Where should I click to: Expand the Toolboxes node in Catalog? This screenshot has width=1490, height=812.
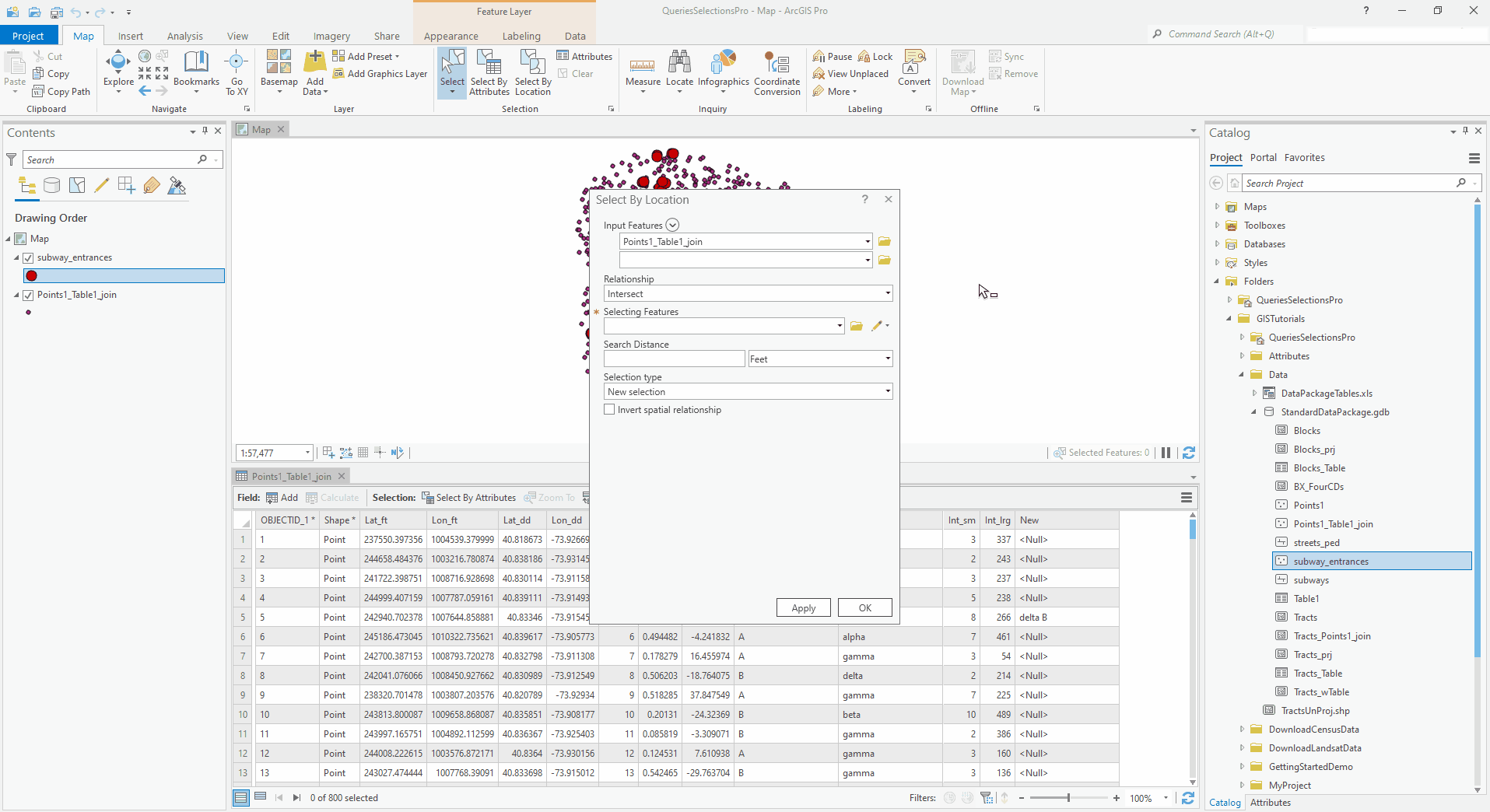point(1217,225)
